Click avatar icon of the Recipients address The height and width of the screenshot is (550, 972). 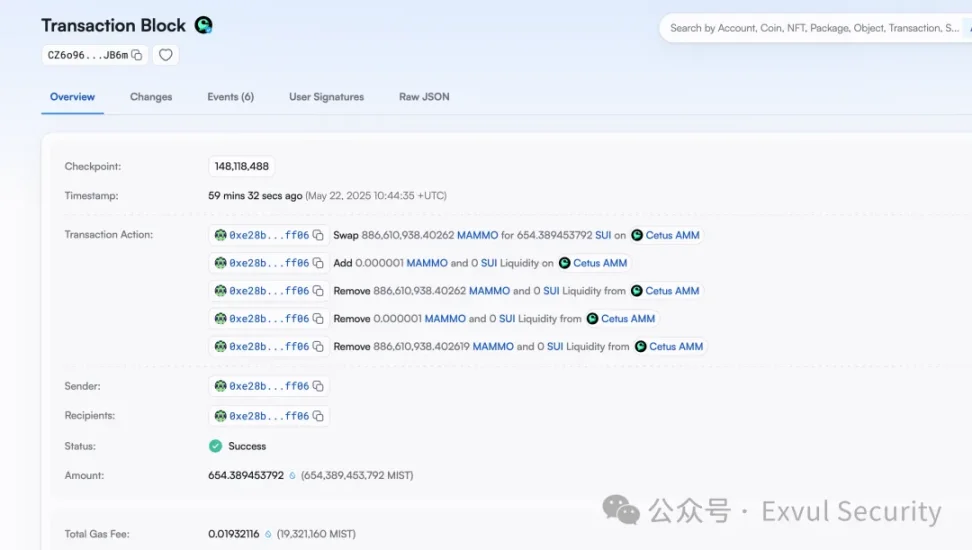point(220,416)
